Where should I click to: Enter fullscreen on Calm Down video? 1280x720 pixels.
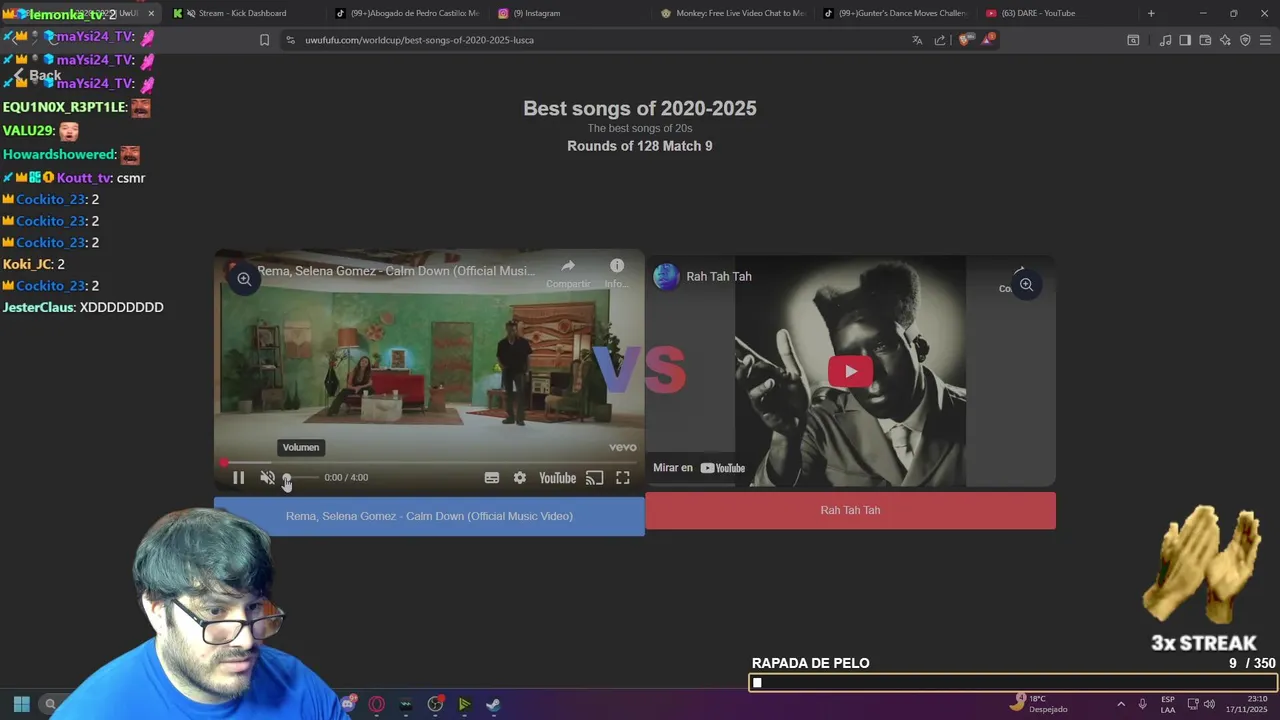click(x=622, y=478)
